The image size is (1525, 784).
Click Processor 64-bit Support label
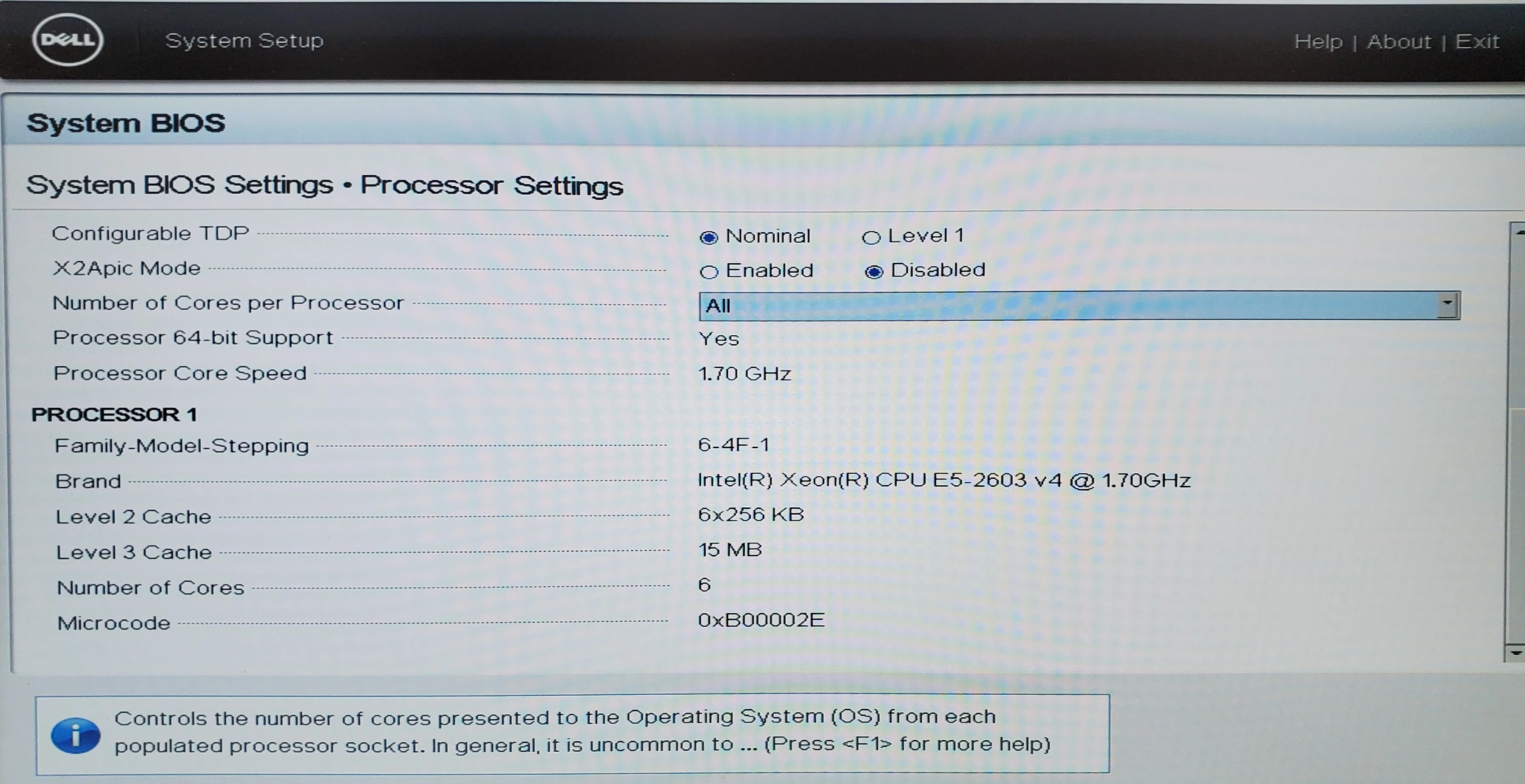click(x=193, y=337)
